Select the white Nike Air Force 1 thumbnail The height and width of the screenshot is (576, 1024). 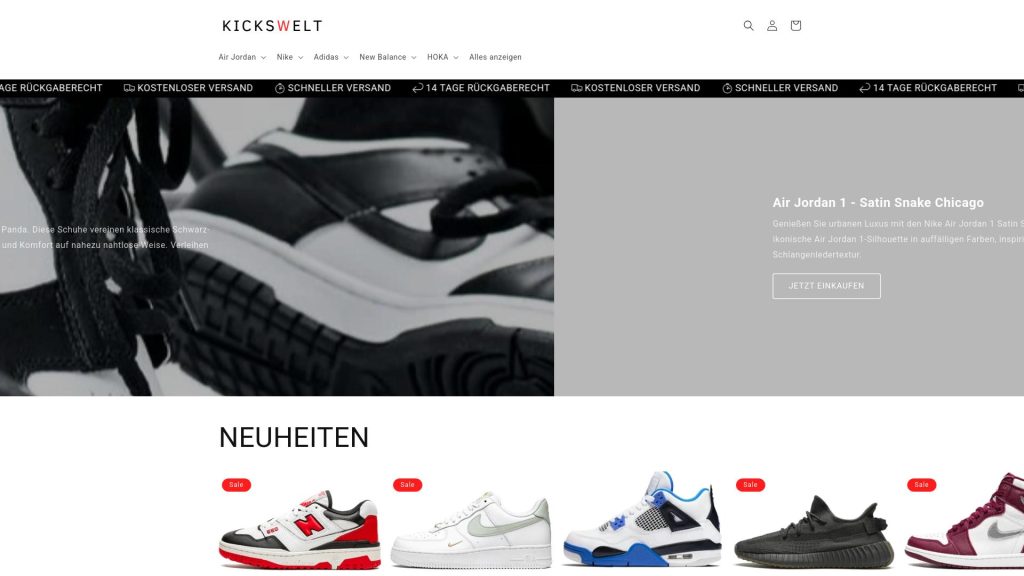(471, 530)
